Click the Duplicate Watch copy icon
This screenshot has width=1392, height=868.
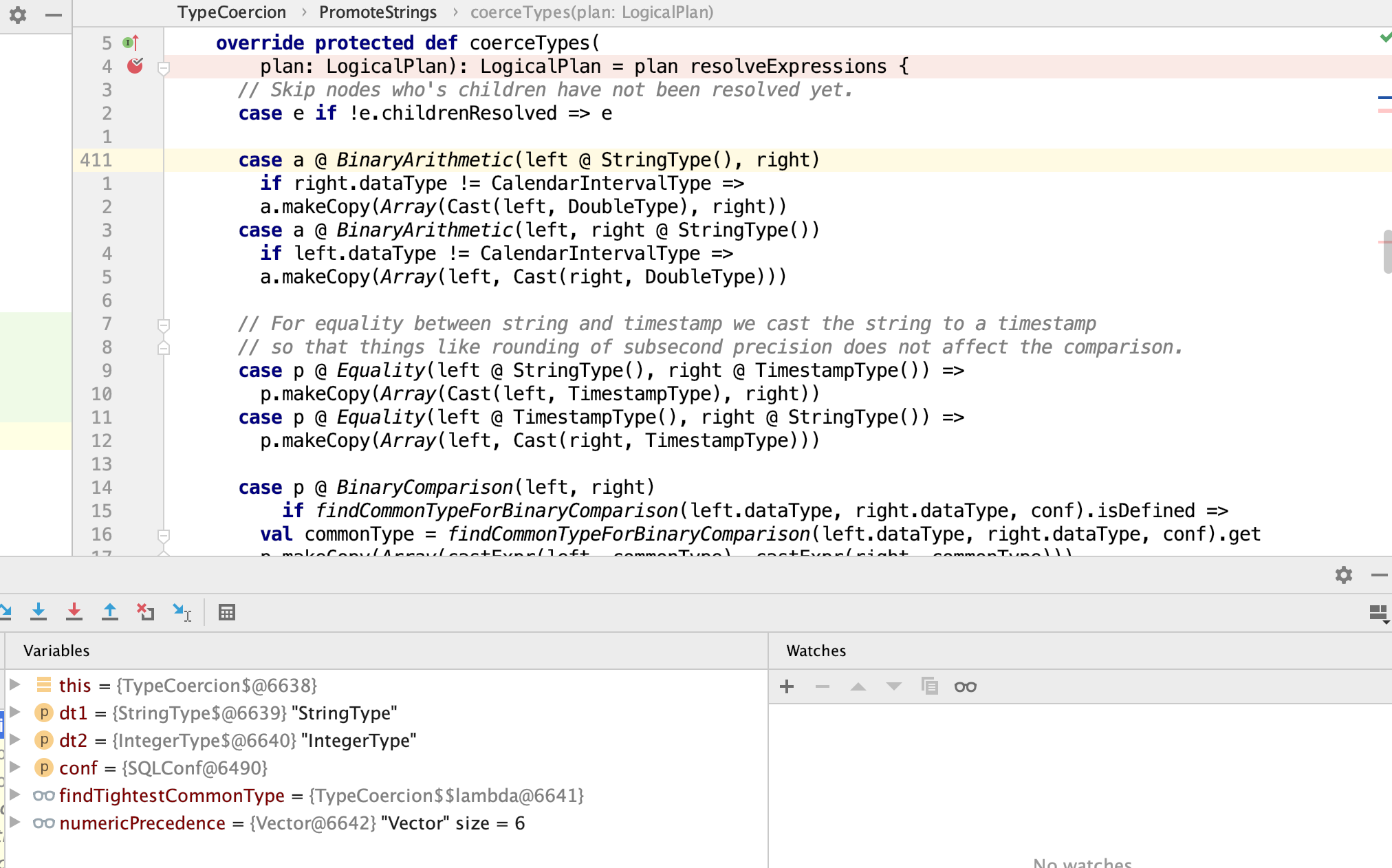(930, 686)
